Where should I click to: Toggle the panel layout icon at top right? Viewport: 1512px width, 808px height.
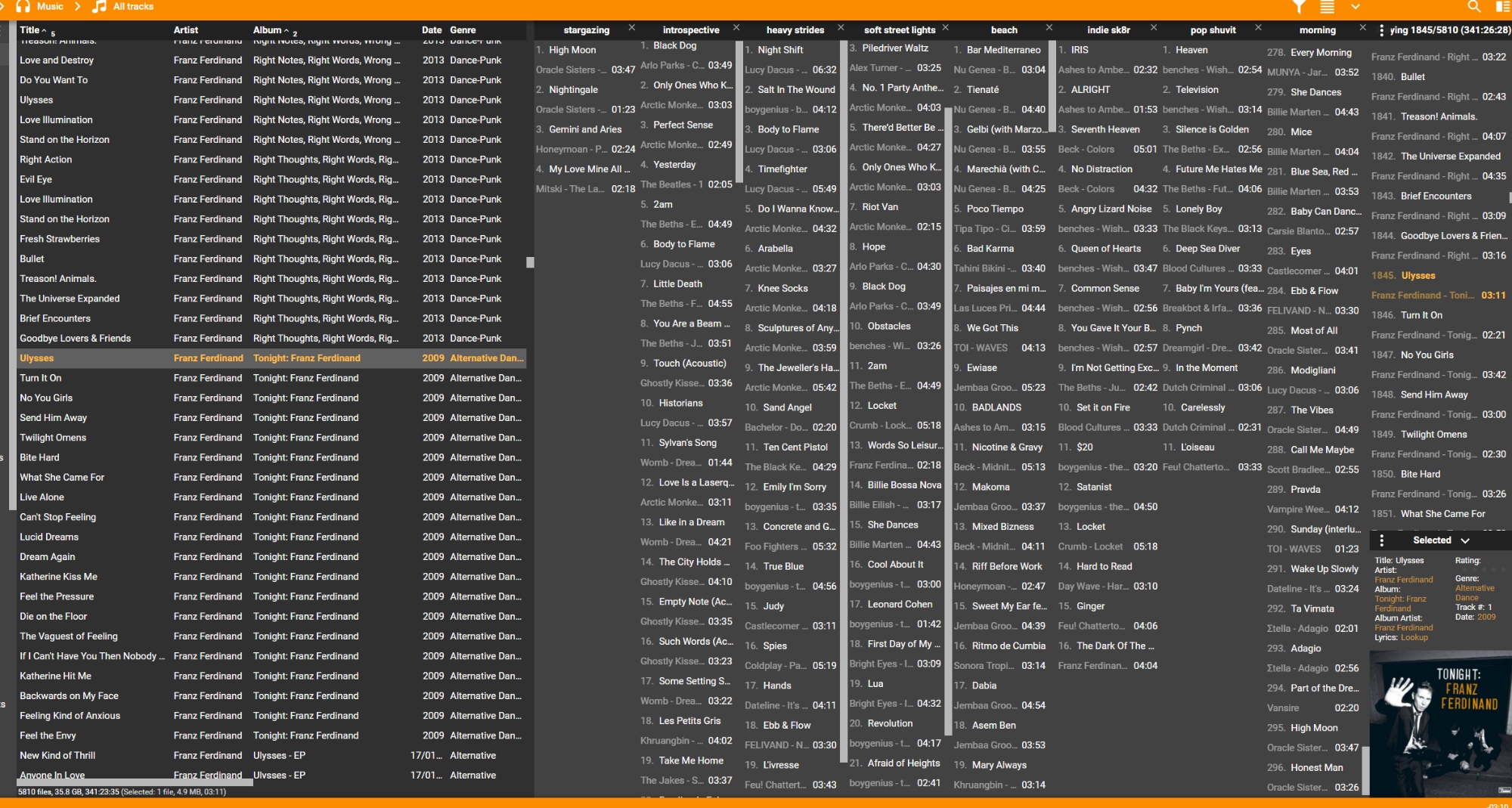click(1502, 7)
